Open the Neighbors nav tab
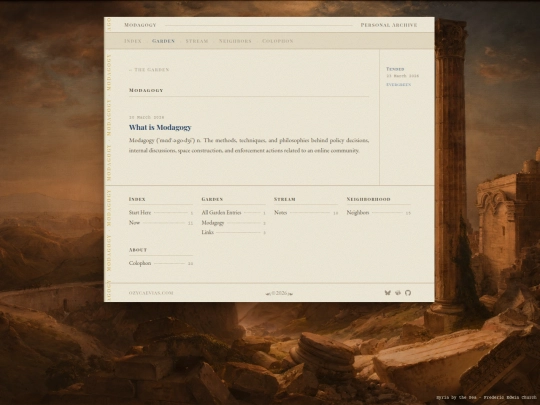 tap(235, 41)
